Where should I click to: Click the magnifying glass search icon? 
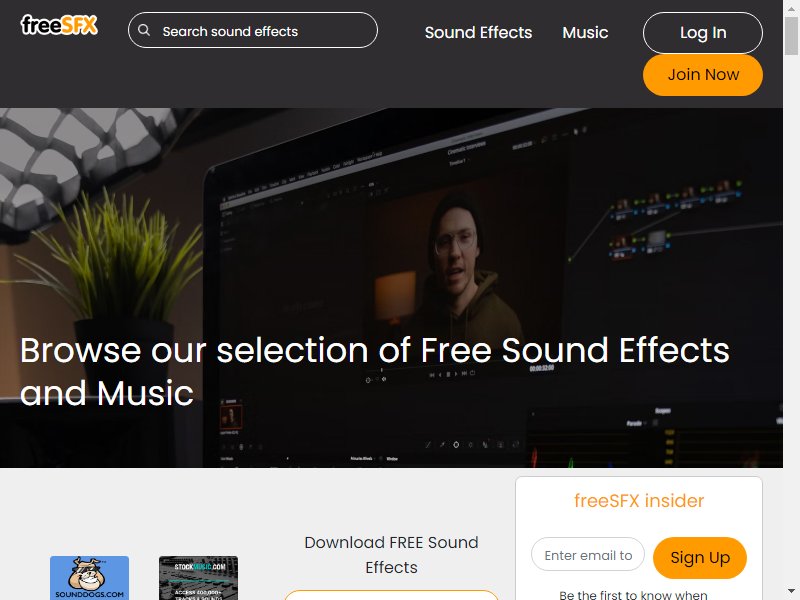(x=144, y=31)
